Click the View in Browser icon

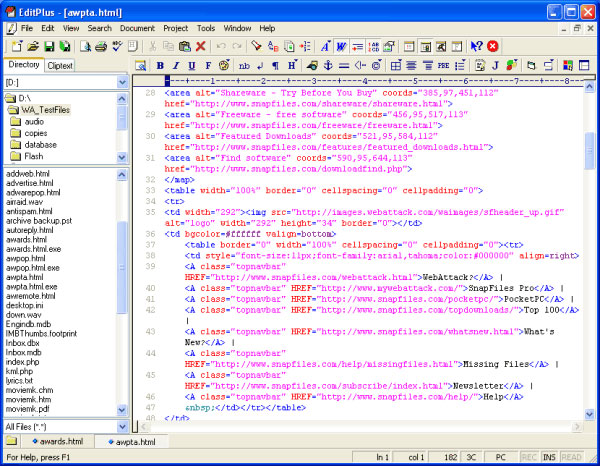tap(140, 66)
